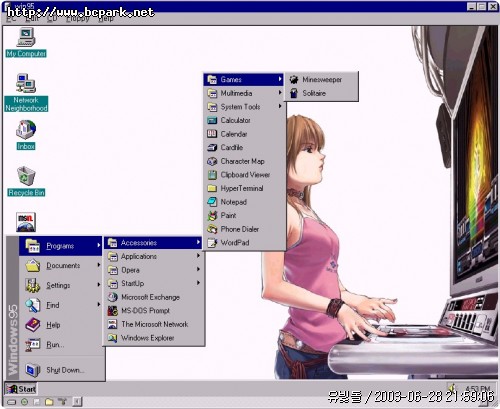Screen dimensions: 500x409
Task: Click the MSN desktop icon
Action: pyautogui.click(x=26, y=222)
